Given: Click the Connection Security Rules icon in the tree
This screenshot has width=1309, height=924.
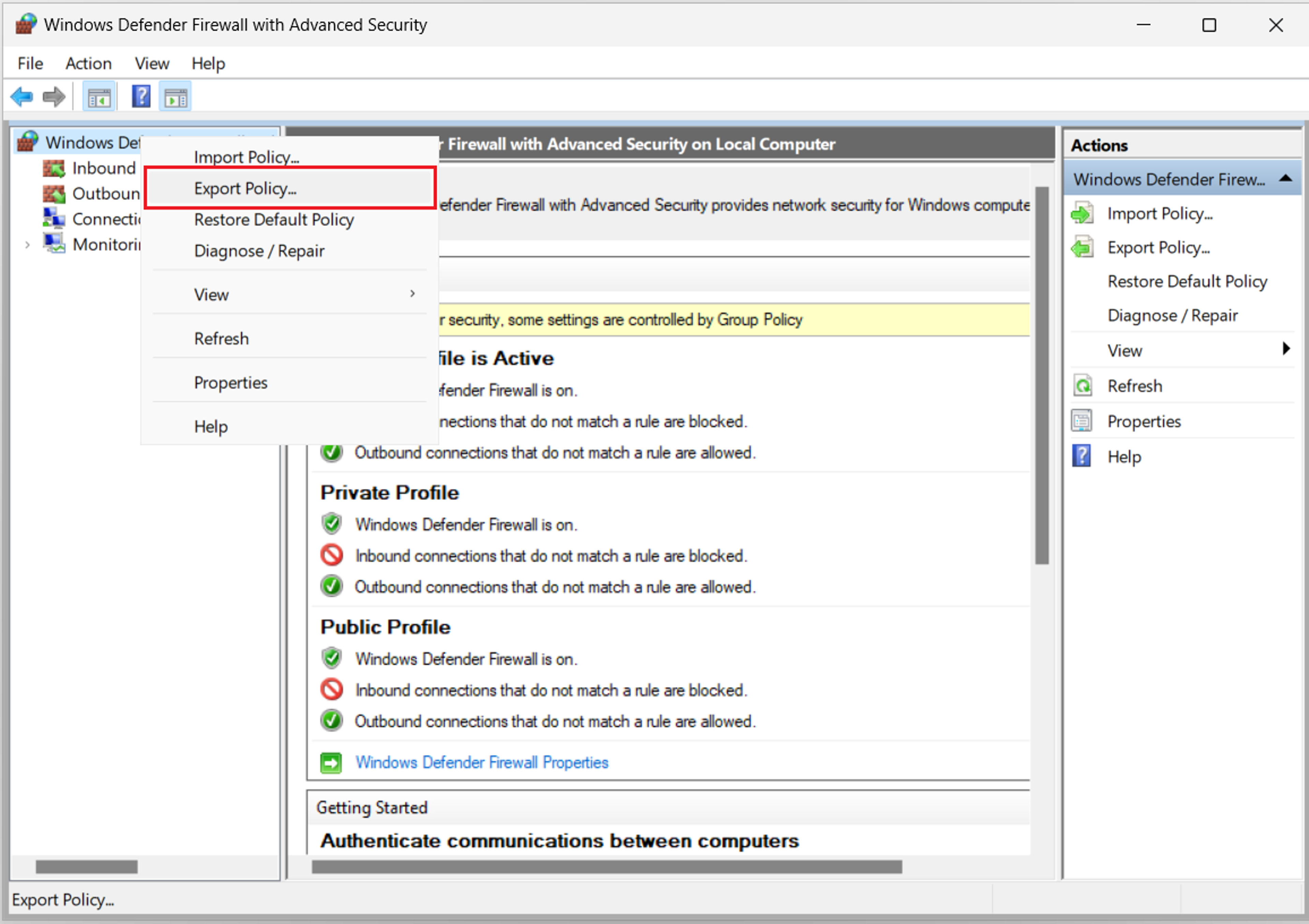Looking at the screenshot, I should point(54,218).
